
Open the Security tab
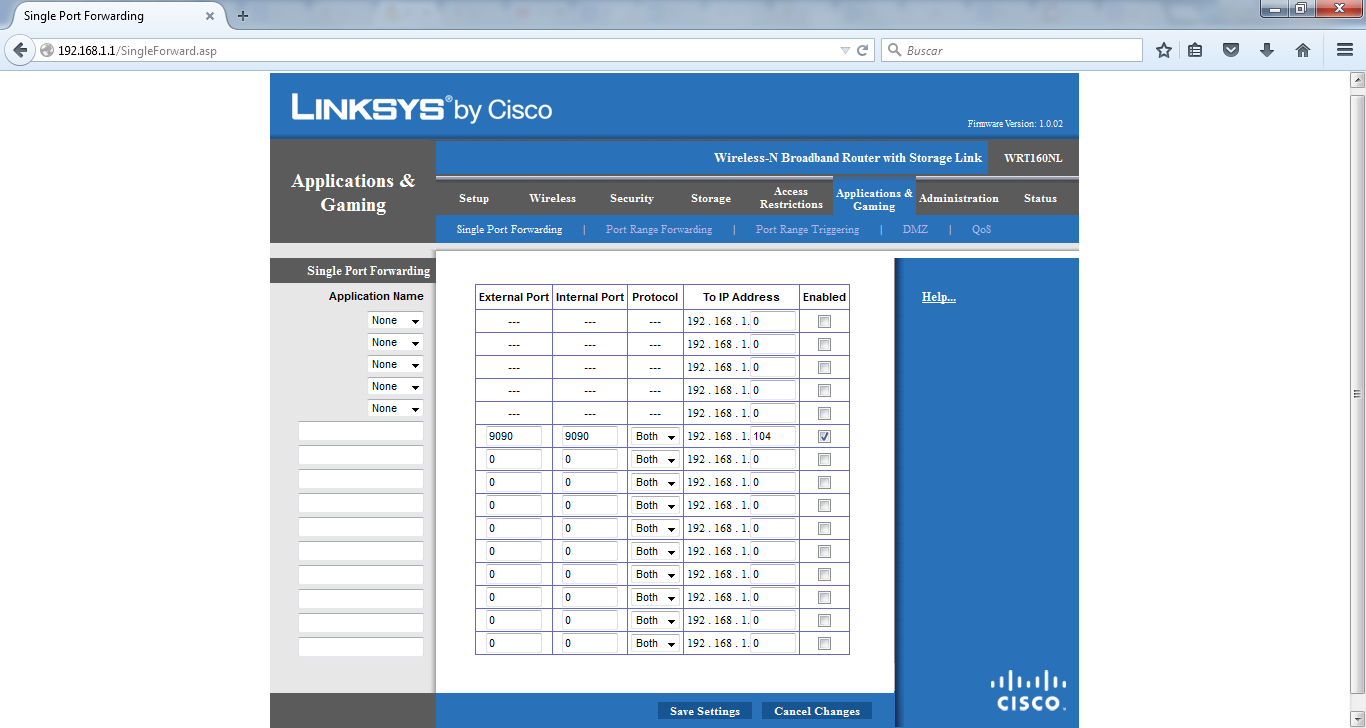point(632,198)
